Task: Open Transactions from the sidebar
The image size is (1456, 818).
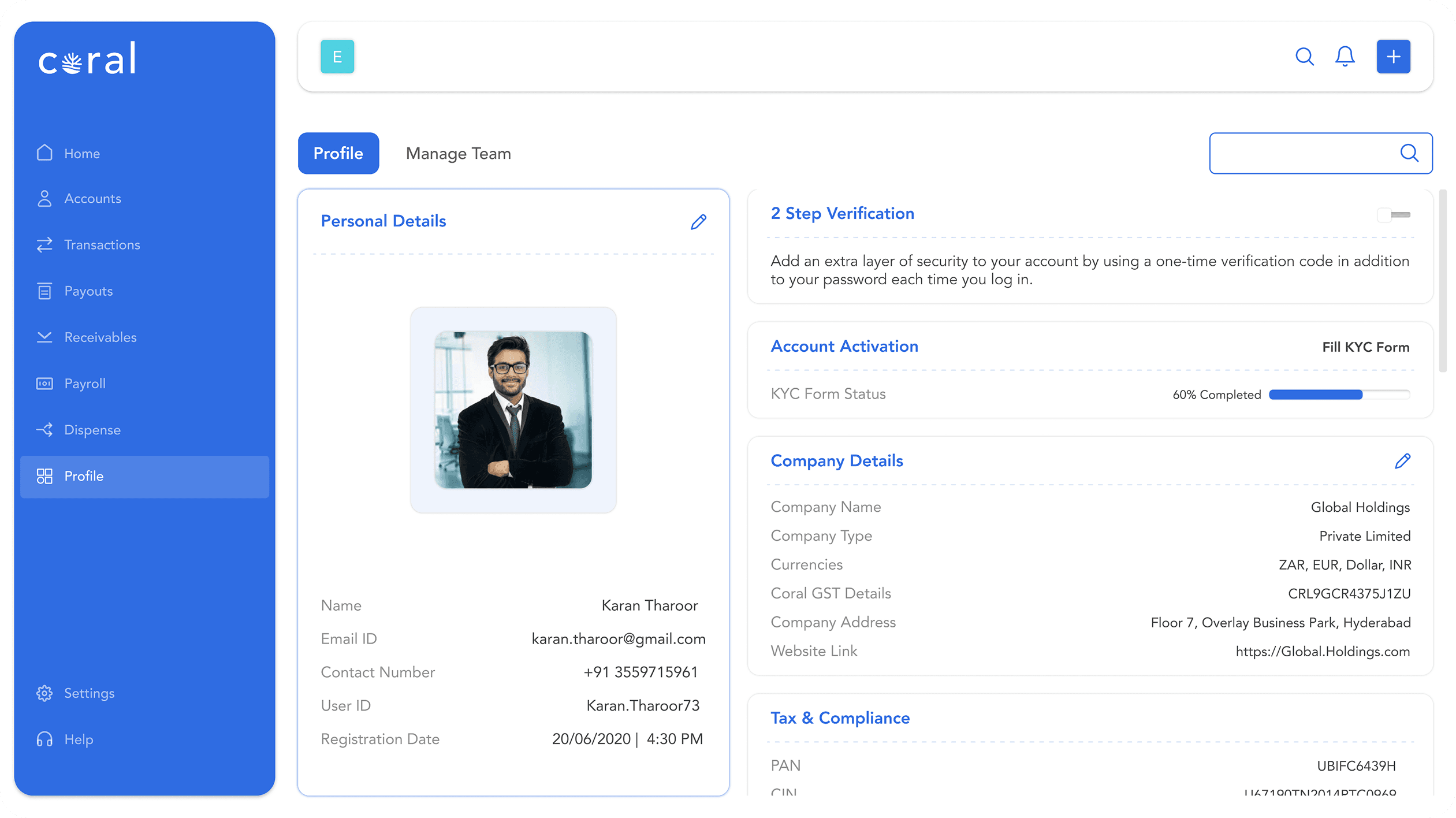Action: point(102,245)
